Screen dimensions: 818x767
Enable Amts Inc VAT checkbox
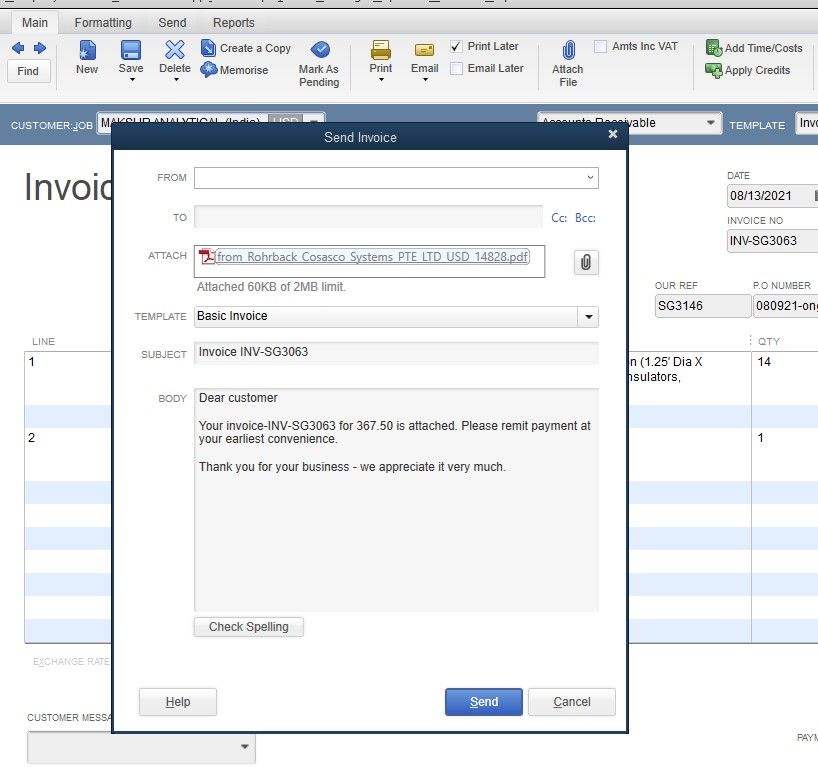[x=600, y=46]
